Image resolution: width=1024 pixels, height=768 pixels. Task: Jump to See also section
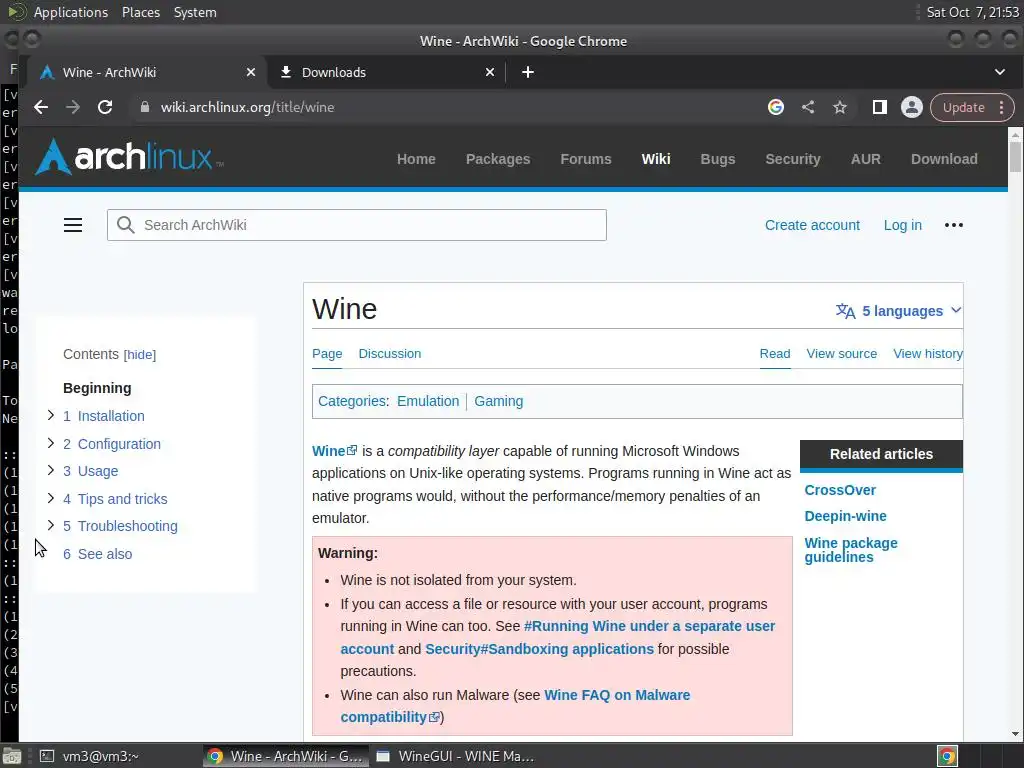(98, 554)
